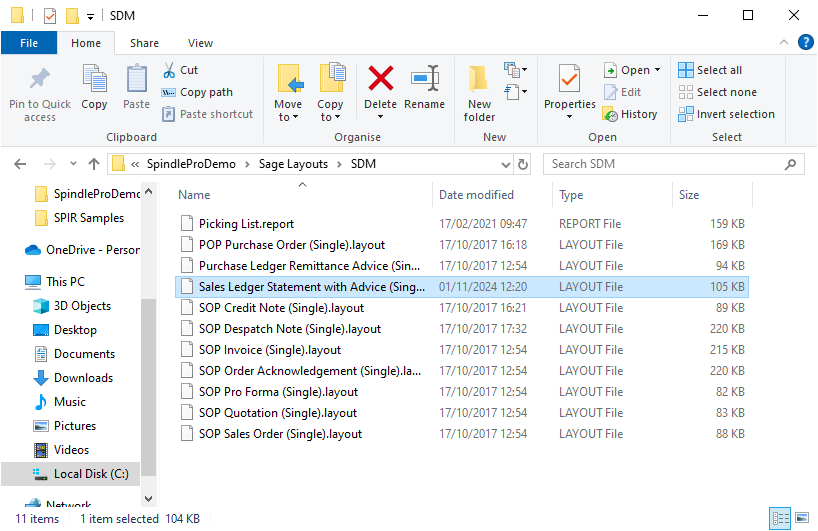Select SOP Despatch Note (Single).layout

pyautogui.click(x=462, y=329)
